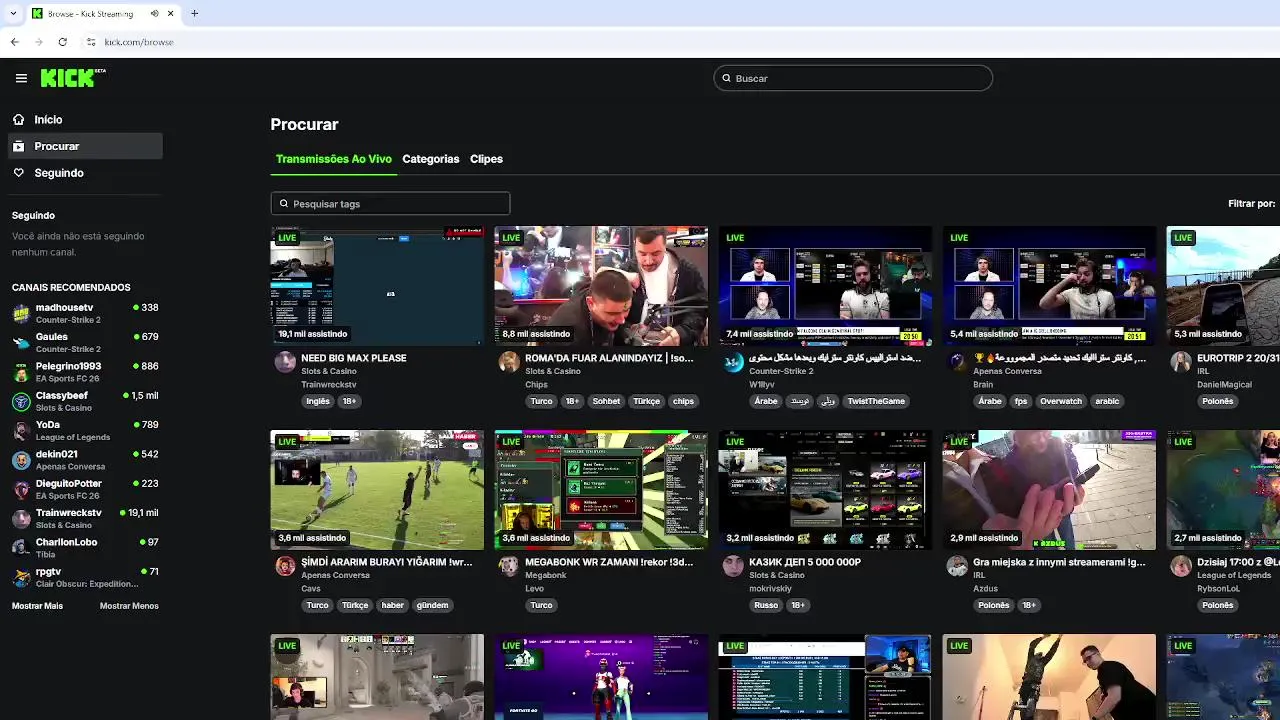Click Mostrar Mais link
The height and width of the screenshot is (720, 1280).
(x=37, y=606)
